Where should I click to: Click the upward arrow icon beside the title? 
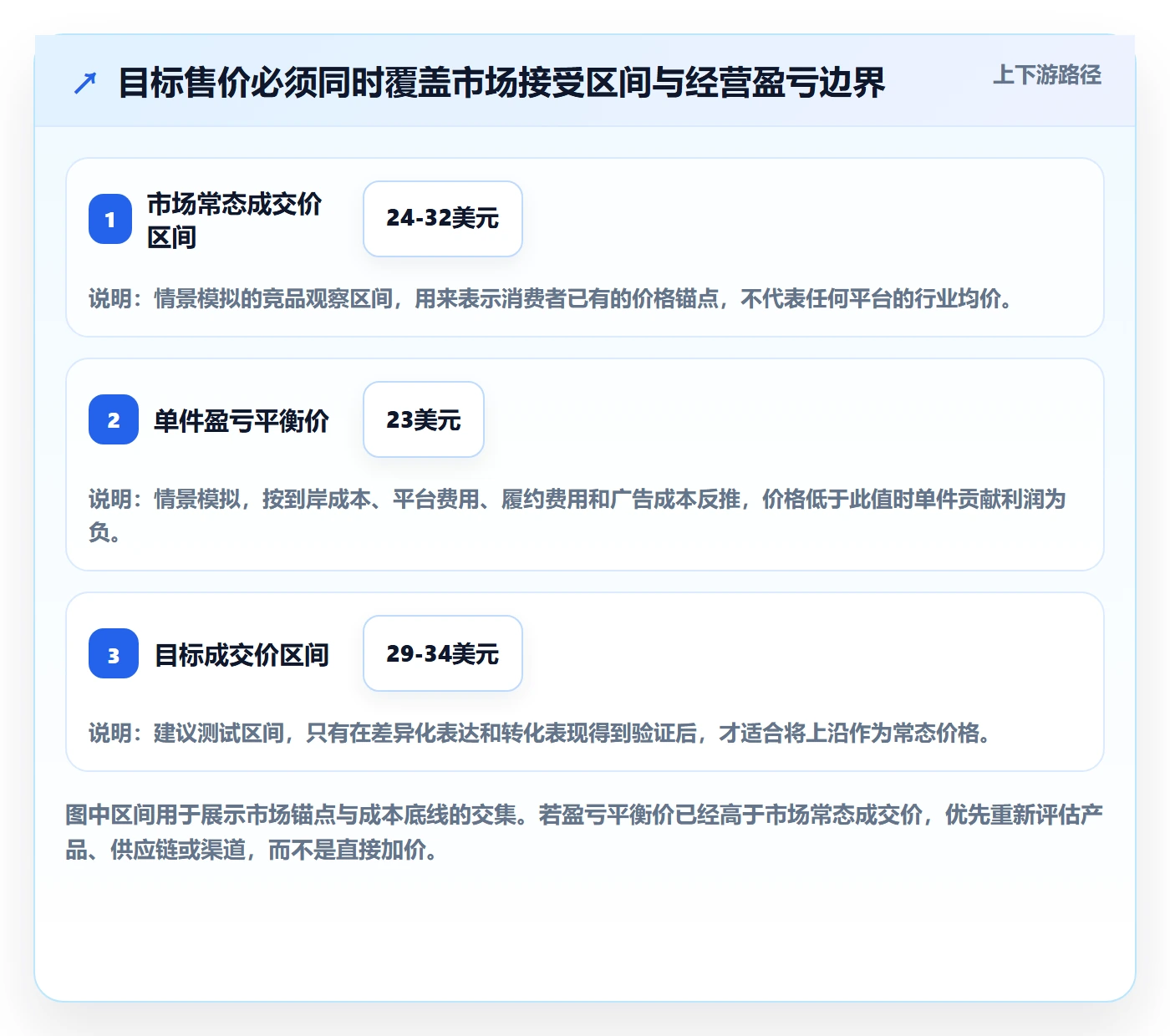[85, 83]
